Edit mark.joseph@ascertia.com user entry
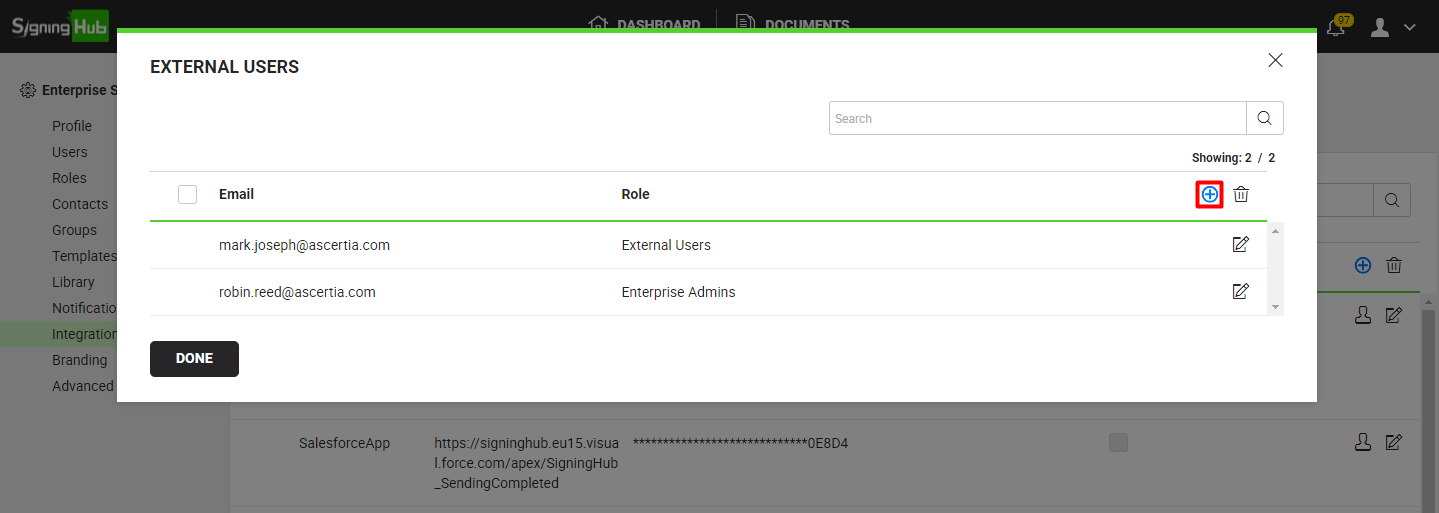Viewport: 1439px width, 513px height. point(1240,244)
